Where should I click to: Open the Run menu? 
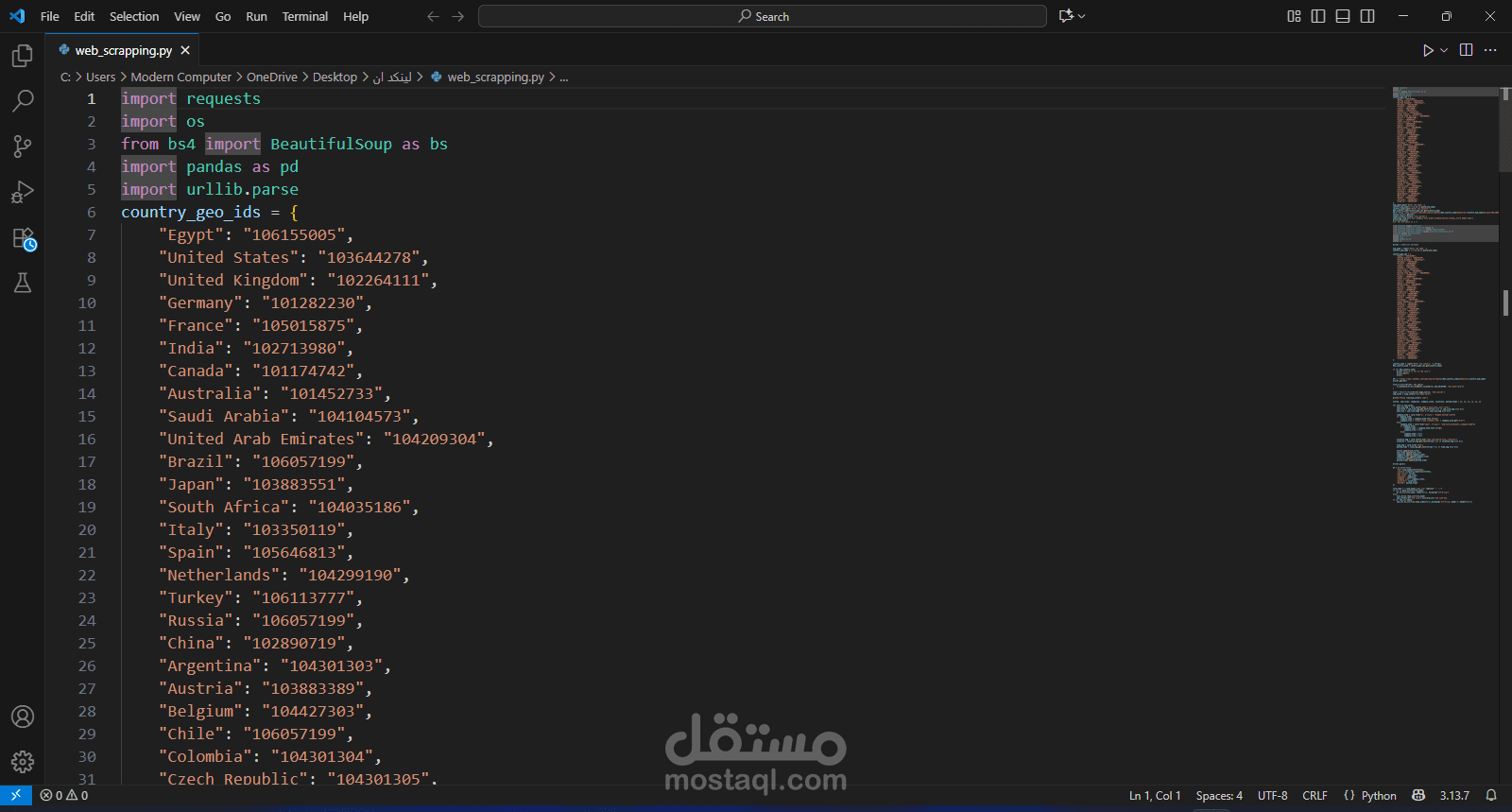[x=256, y=16]
